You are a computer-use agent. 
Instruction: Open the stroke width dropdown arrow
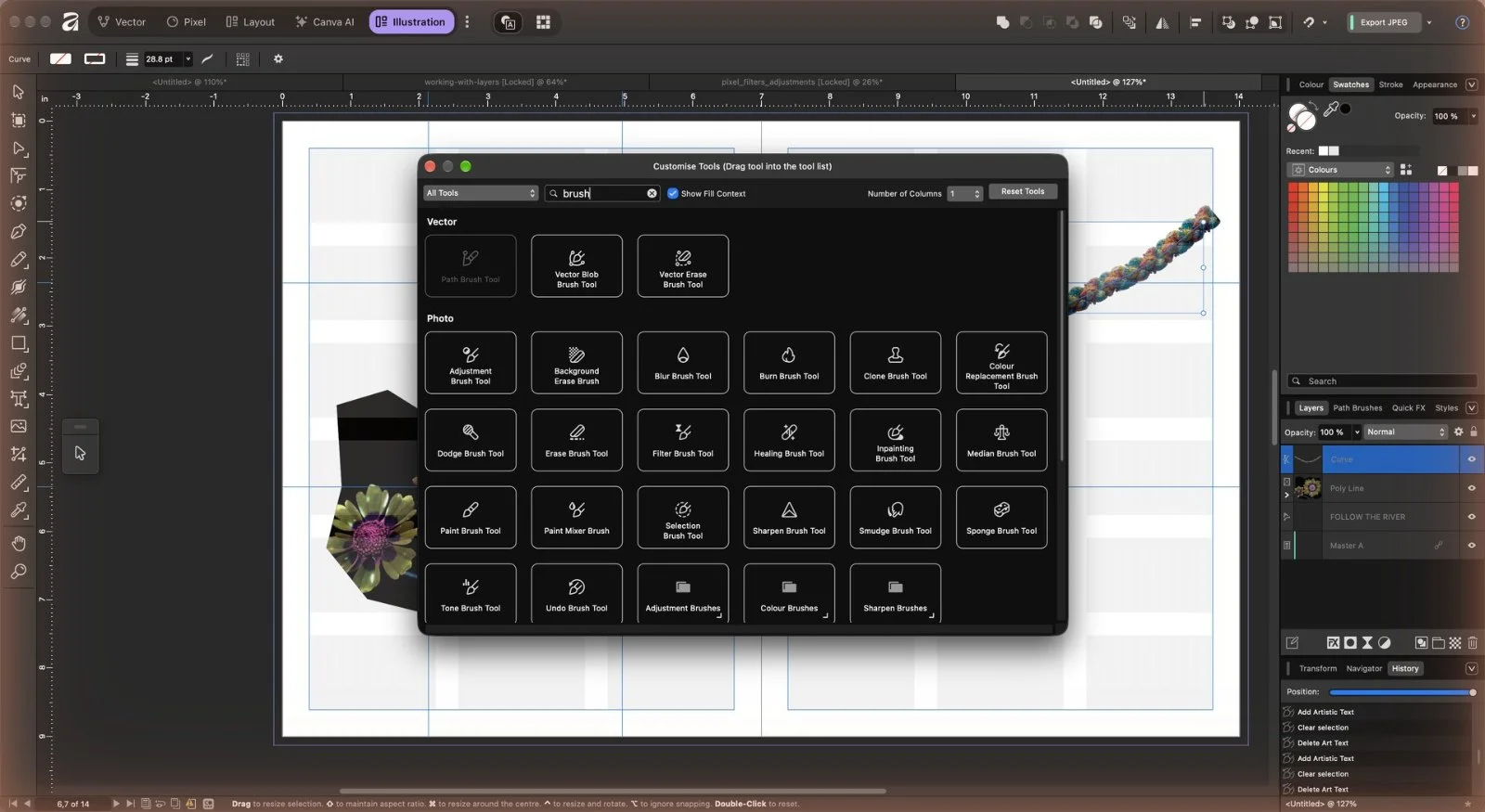tap(187, 58)
